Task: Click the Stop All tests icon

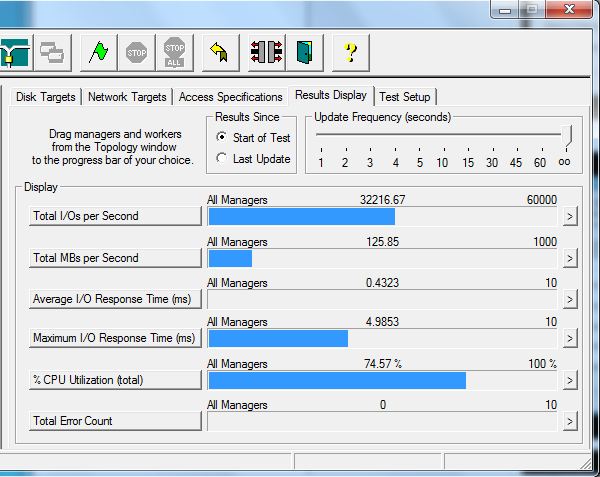Action: pyautogui.click(x=175, y=52)
